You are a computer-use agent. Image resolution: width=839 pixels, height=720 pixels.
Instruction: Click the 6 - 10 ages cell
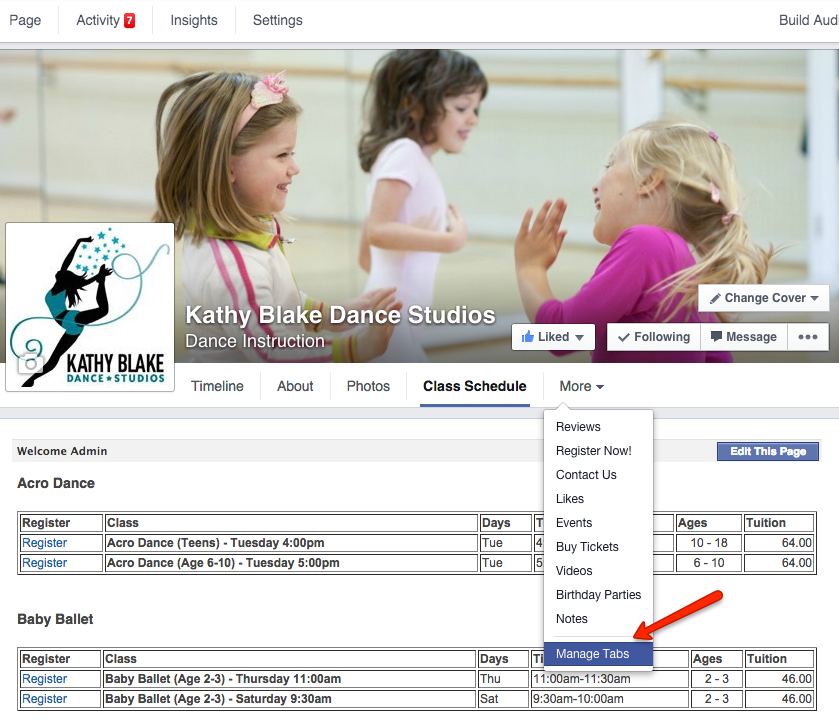(709, 563)
